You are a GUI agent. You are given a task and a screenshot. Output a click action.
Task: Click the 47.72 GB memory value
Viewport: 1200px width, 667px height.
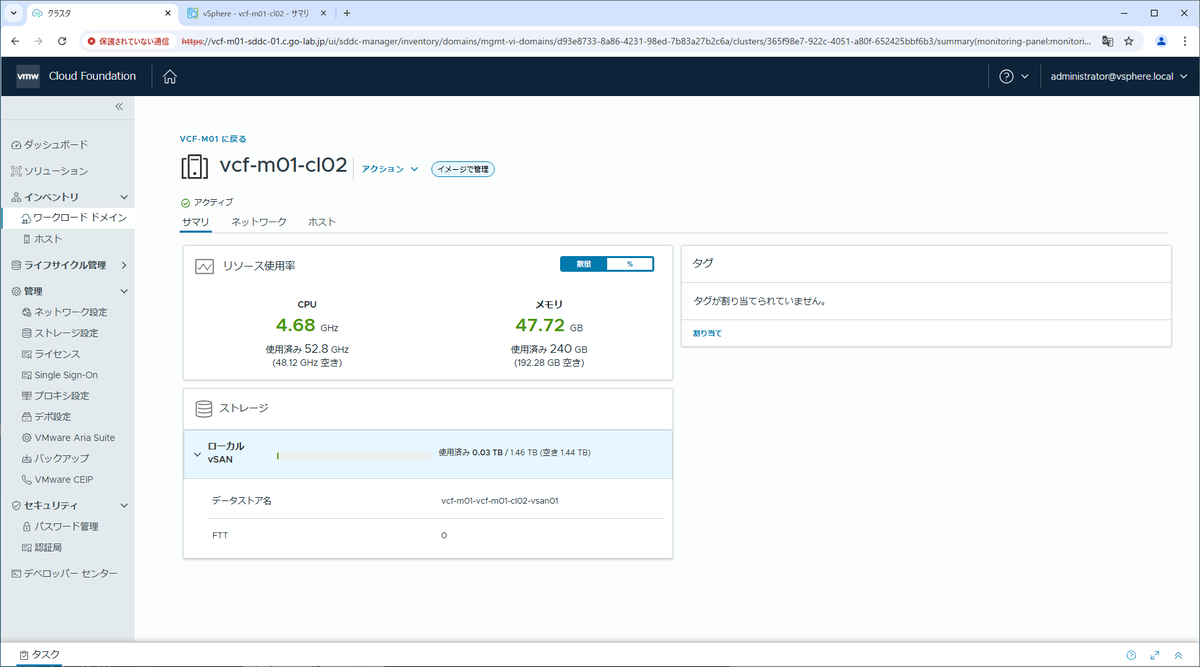point(549,325)
